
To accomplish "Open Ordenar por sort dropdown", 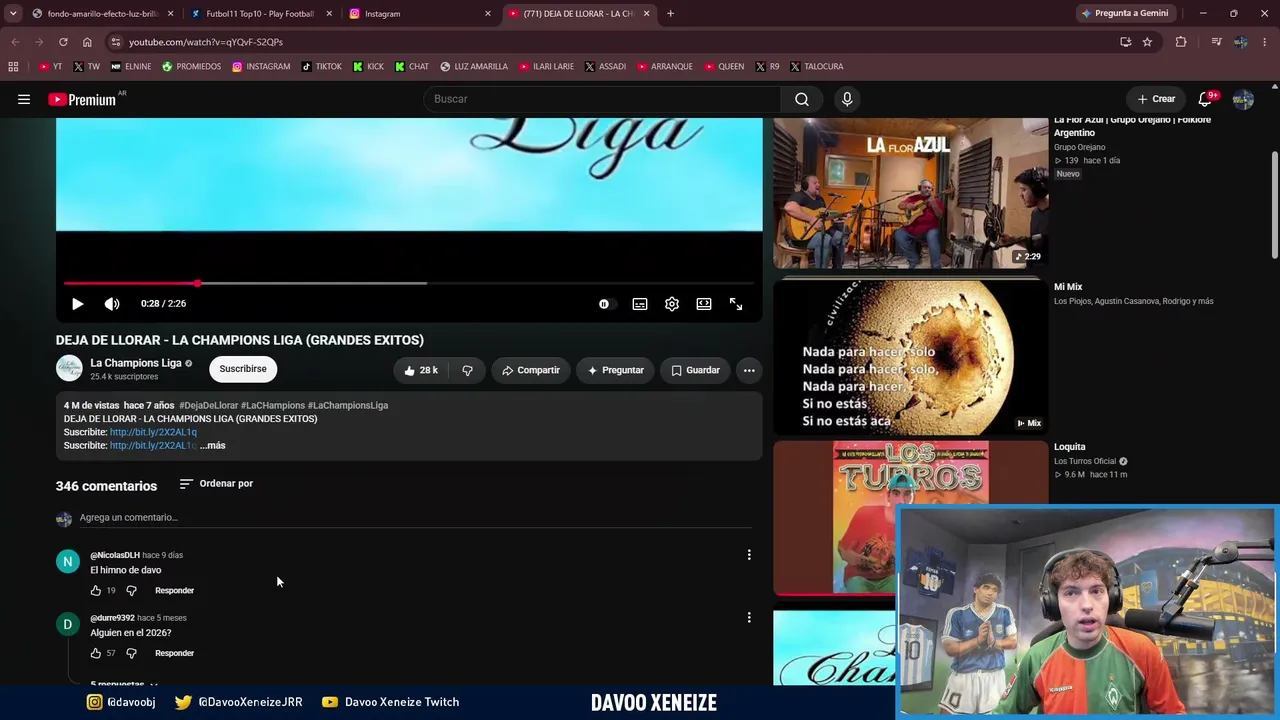I will tap(216, 484).
